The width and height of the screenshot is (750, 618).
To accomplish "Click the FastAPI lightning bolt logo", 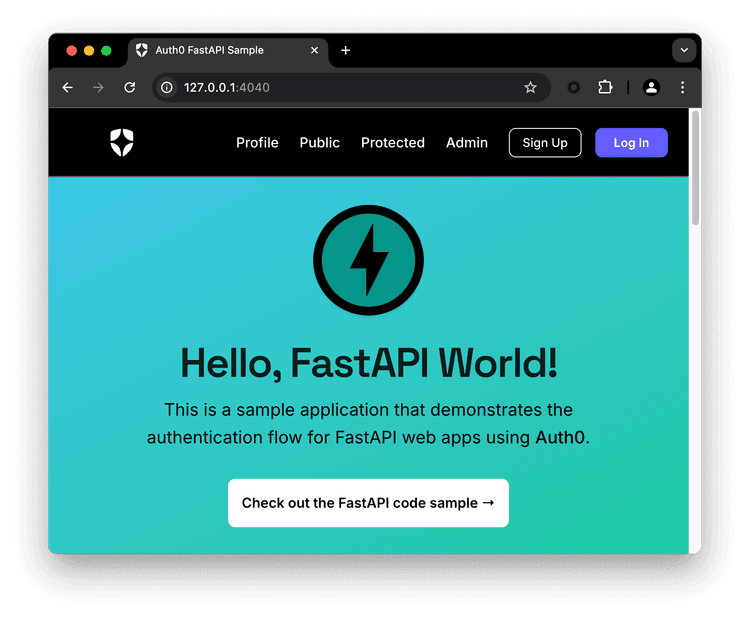I will point(368,260).
